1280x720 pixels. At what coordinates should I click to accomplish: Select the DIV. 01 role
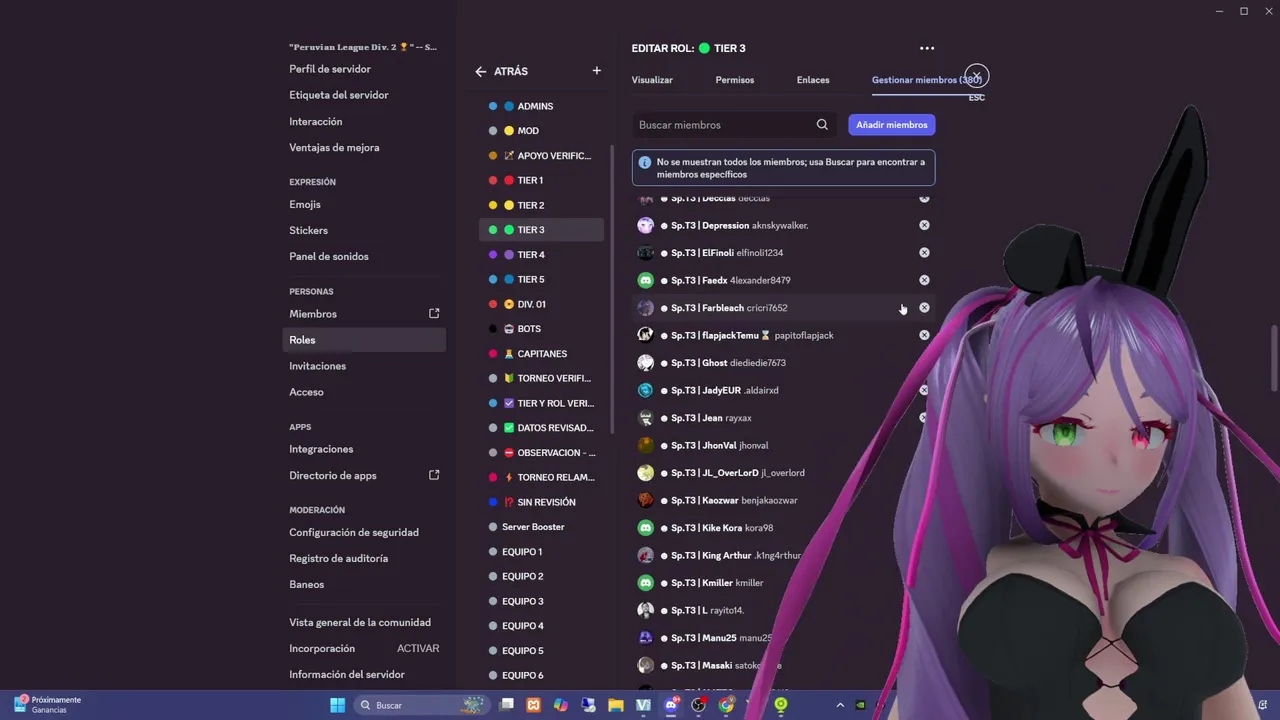541,304
